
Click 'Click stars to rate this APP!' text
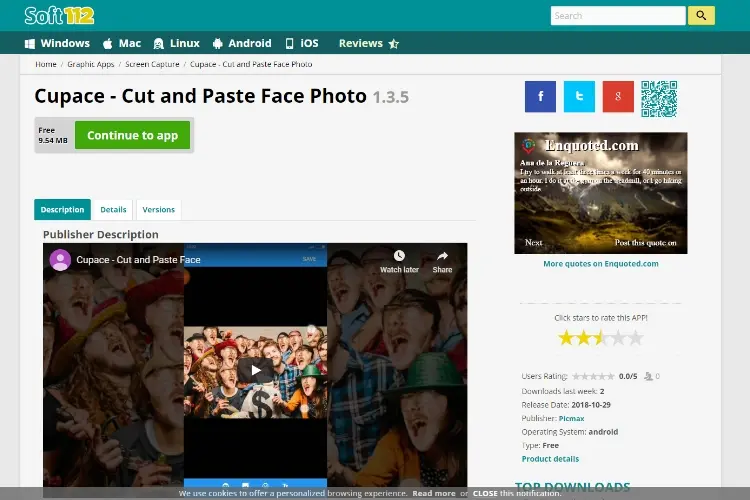tap(601, 318)
